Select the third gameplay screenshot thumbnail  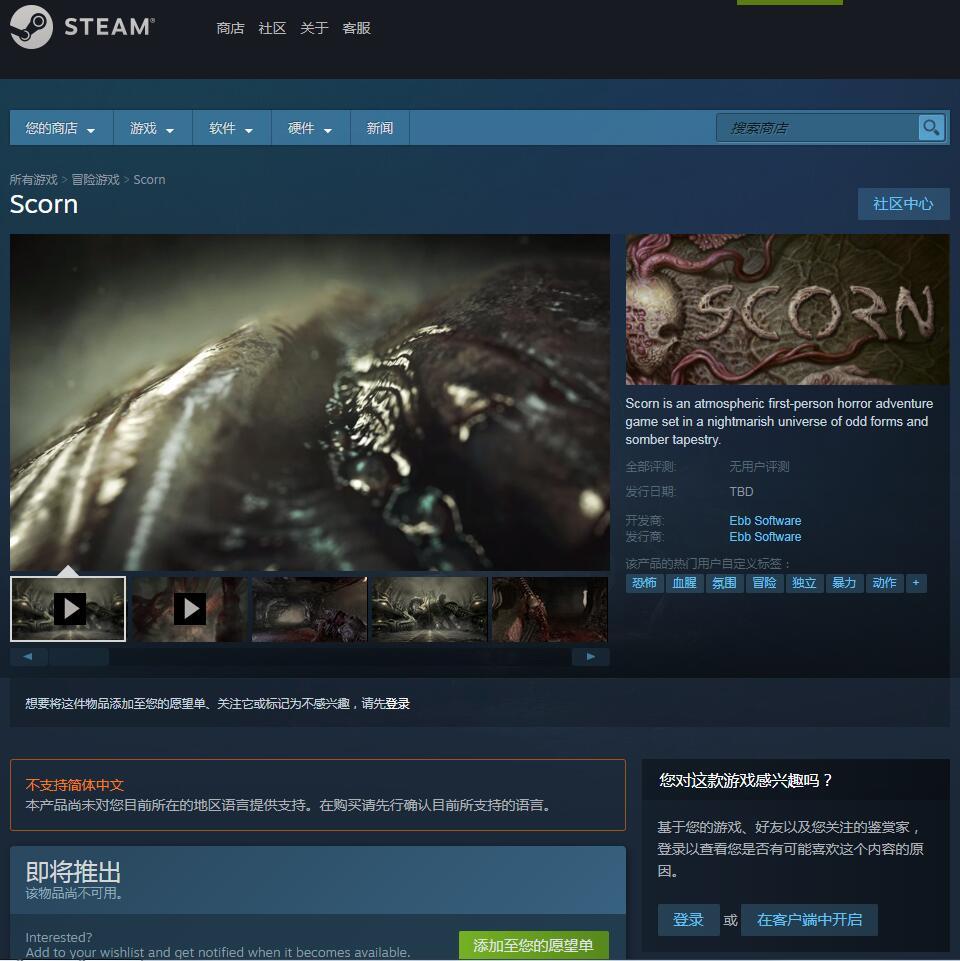309,609
